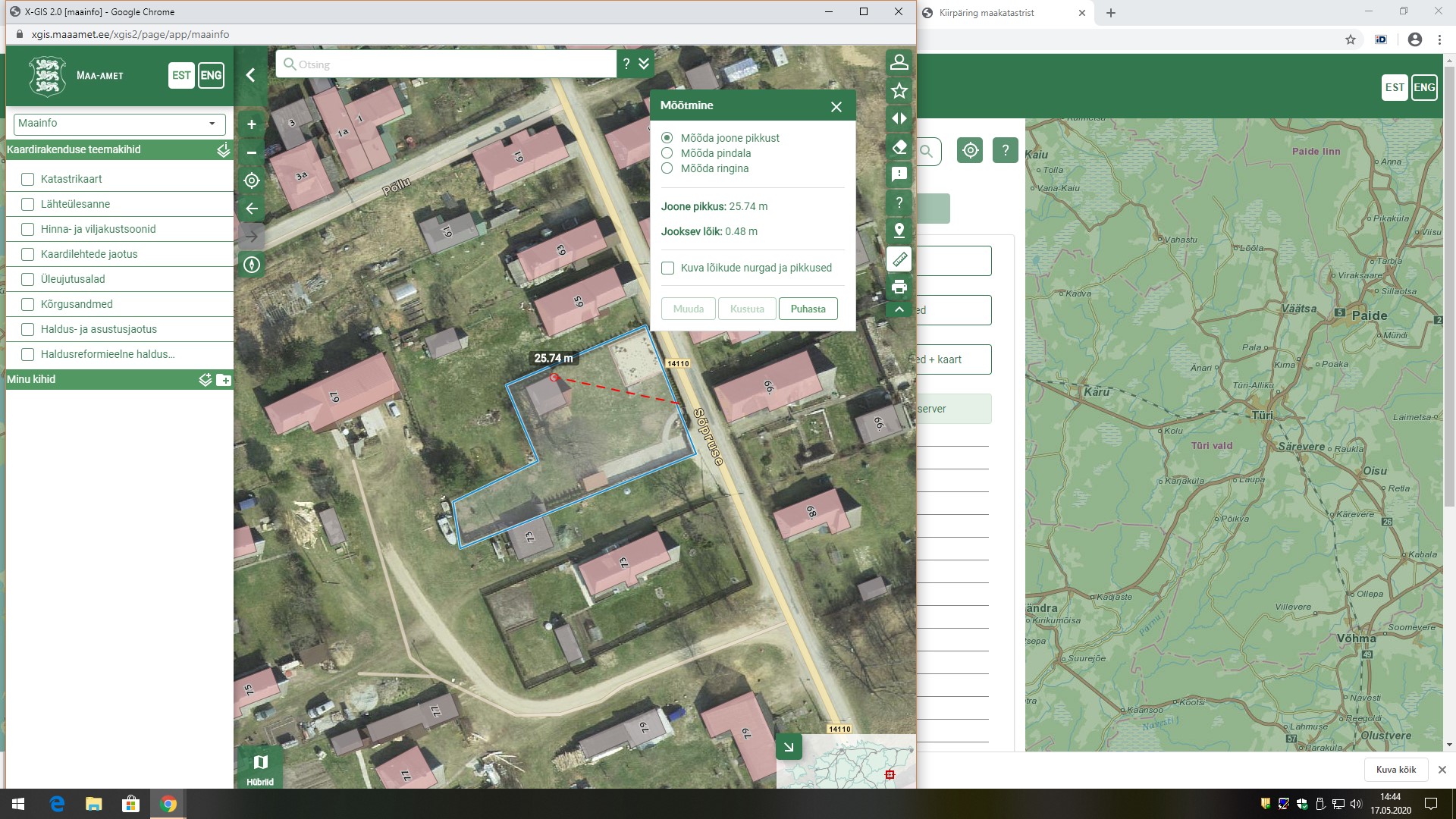Screen dimensions: 1456x819
Task: Select the Mõõda pindala radio option
Action: click(667, 153)
